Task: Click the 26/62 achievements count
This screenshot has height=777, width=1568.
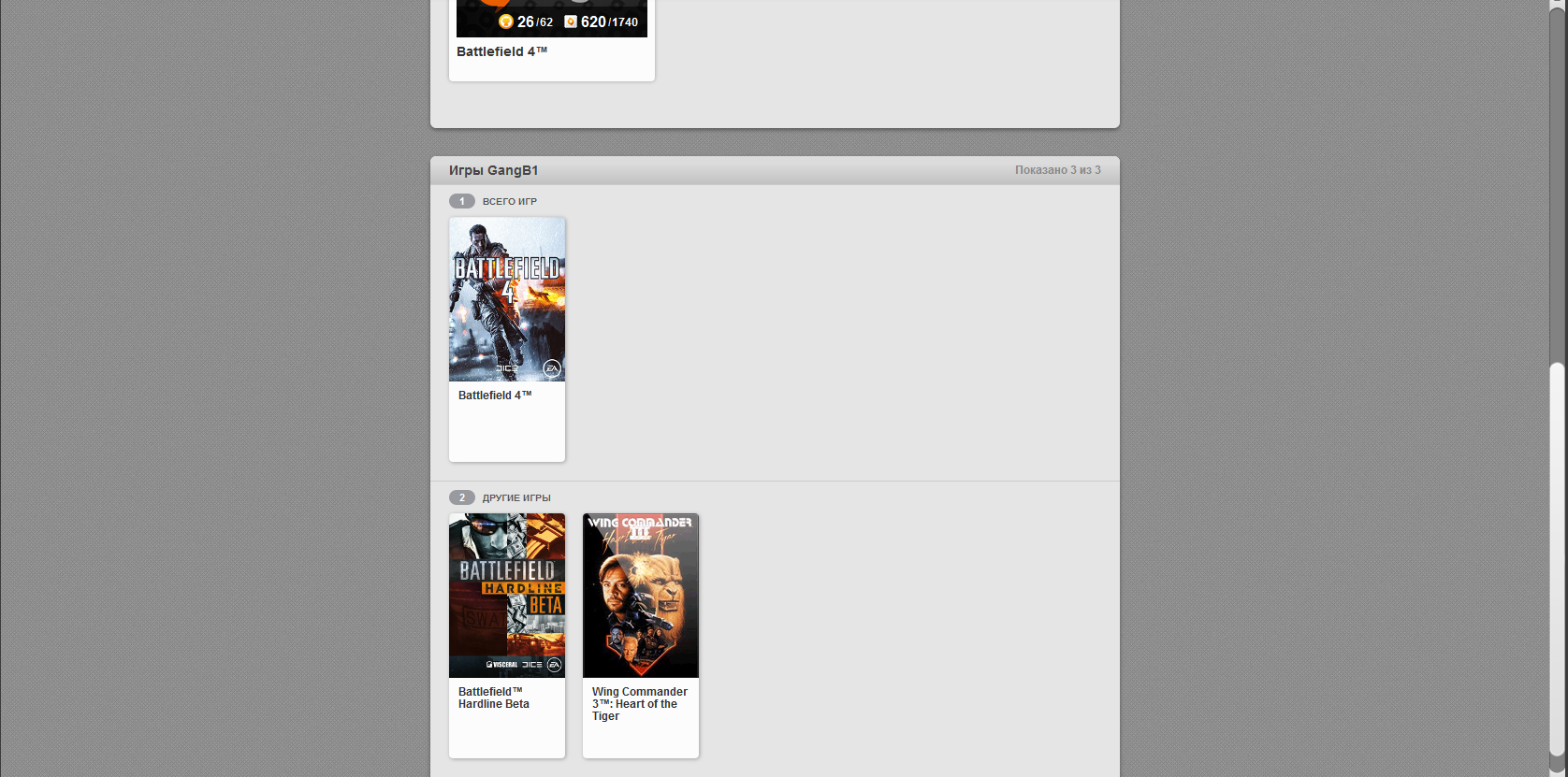Action: click(x=535, y=22)
